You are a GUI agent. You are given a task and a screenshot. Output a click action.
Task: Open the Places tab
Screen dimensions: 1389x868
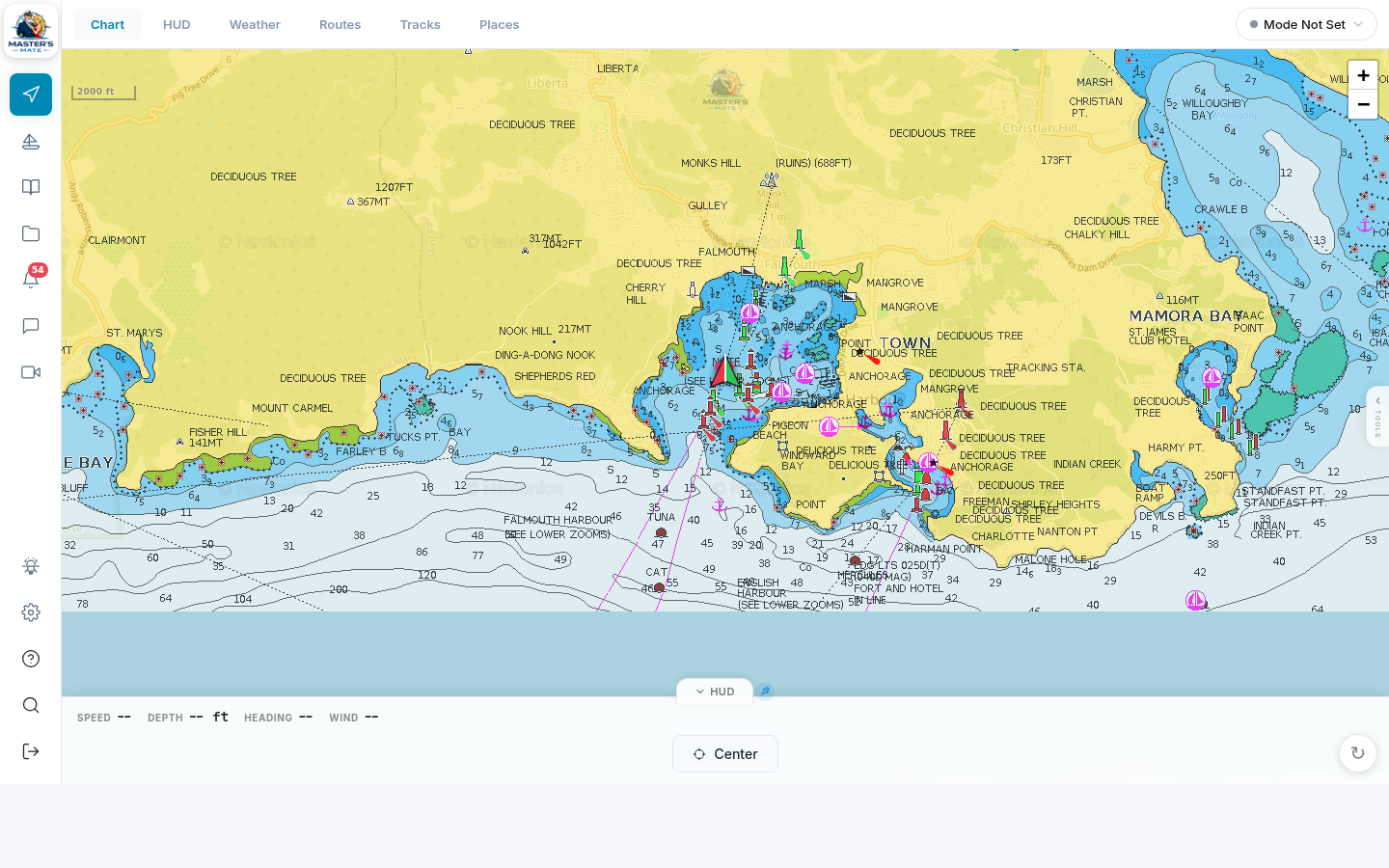tap(499, 24)
